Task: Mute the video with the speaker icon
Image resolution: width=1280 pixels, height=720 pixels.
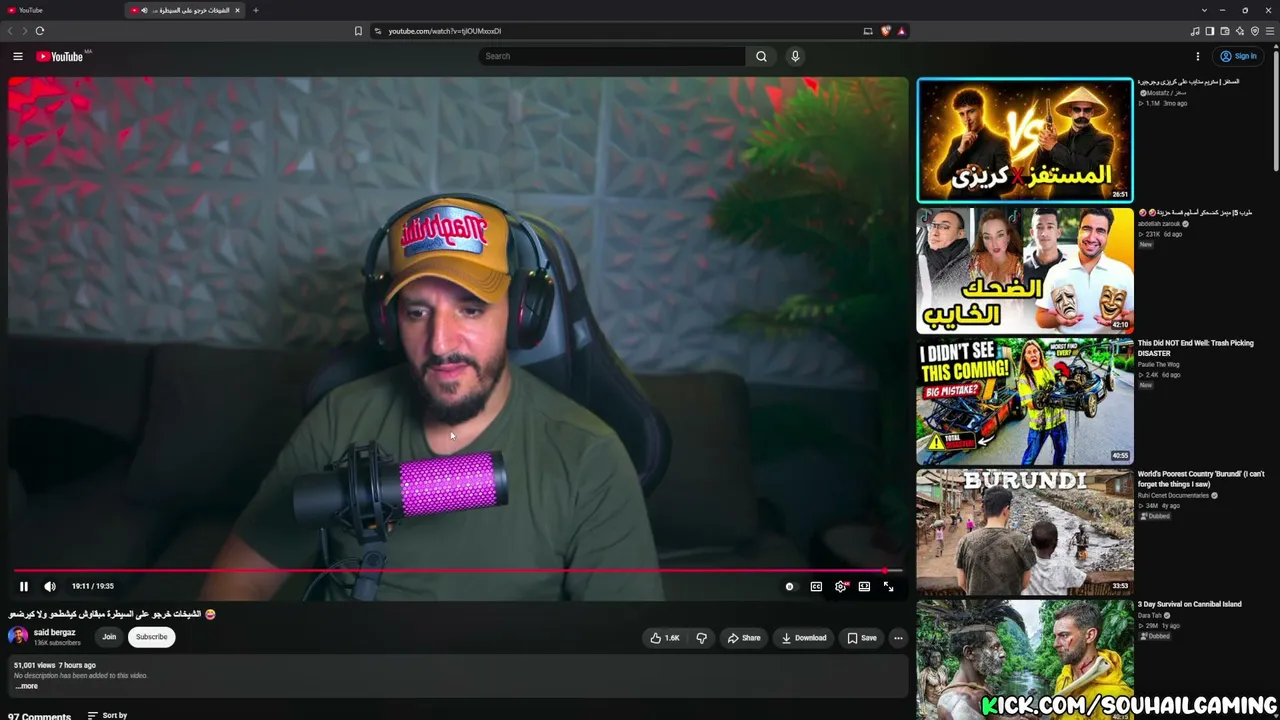Action: click(x=50, y=586)
